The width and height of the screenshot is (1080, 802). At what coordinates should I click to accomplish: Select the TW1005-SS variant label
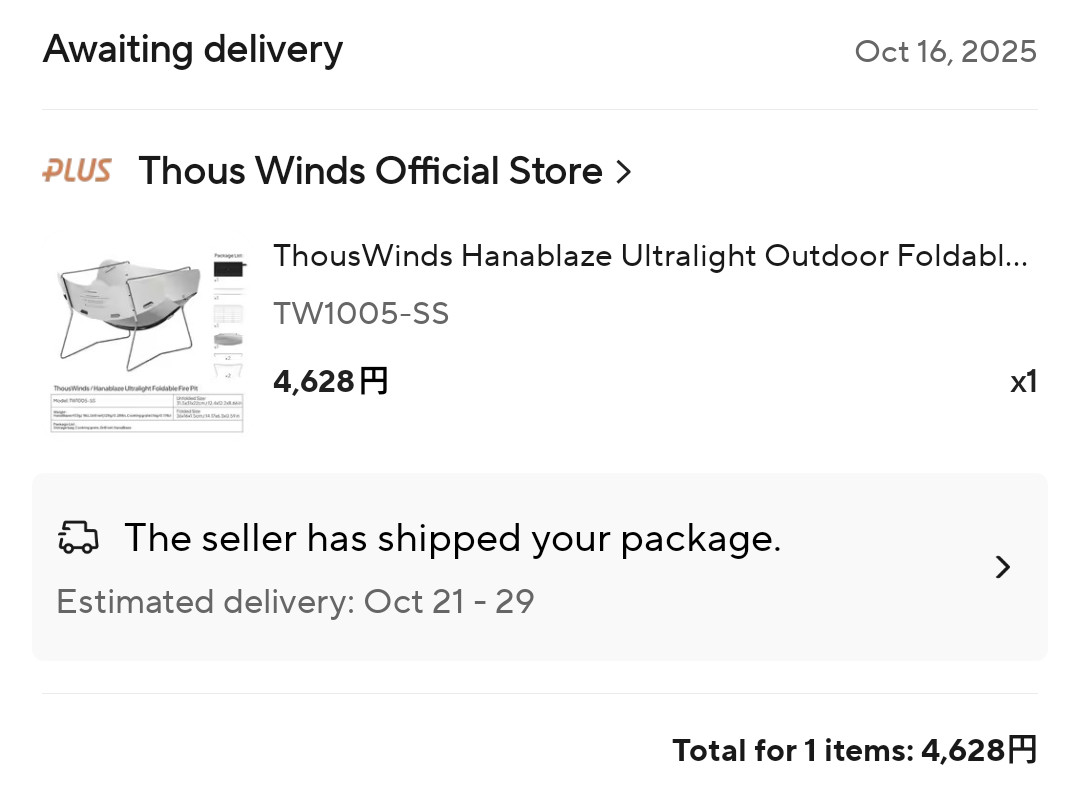coord(361,314)
